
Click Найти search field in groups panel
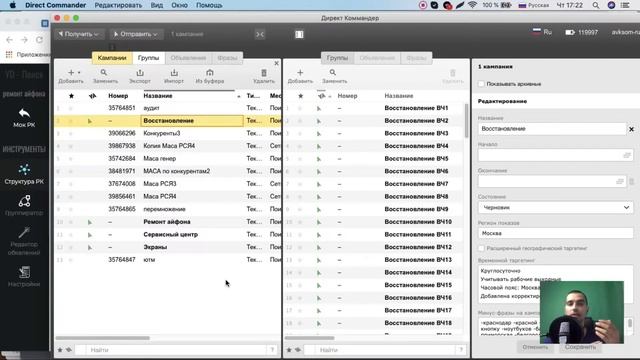[x=386, y=350]
